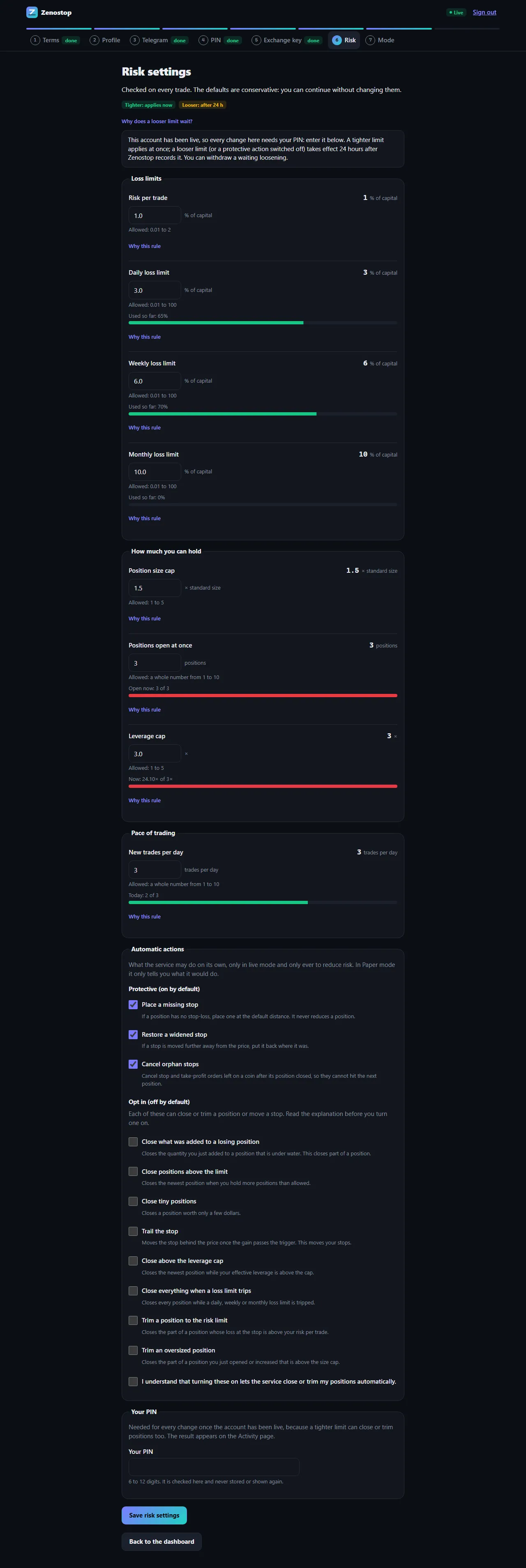Expand 'Why this rule' under Leverage cap
Viewport: 526px width, 1568px height.
click(x=145, y=801)
